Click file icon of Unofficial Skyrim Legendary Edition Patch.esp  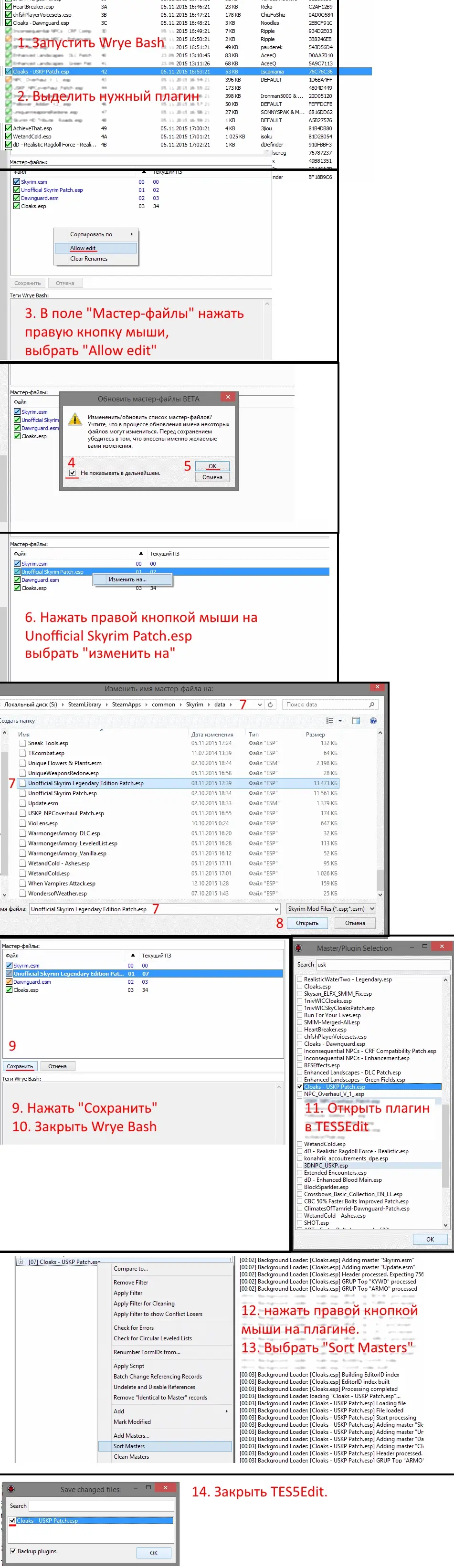[22, 783]
